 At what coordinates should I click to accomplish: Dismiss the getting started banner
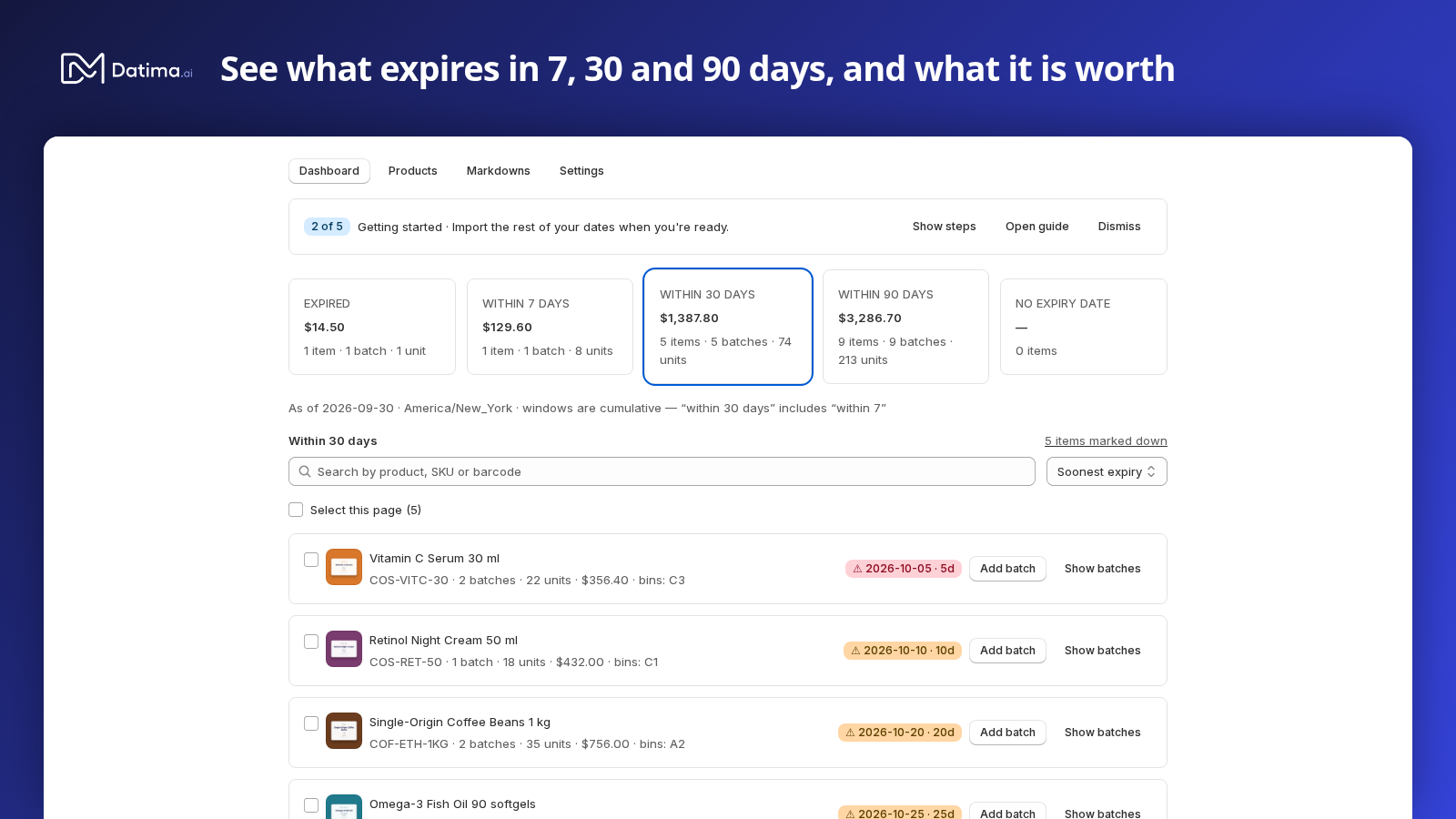point(1119,227)
